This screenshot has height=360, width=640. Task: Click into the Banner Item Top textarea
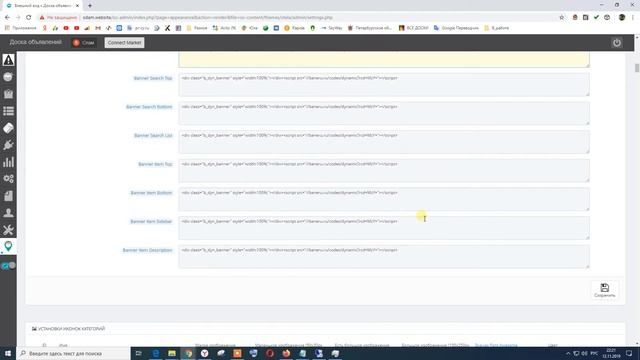click(384, 170)
